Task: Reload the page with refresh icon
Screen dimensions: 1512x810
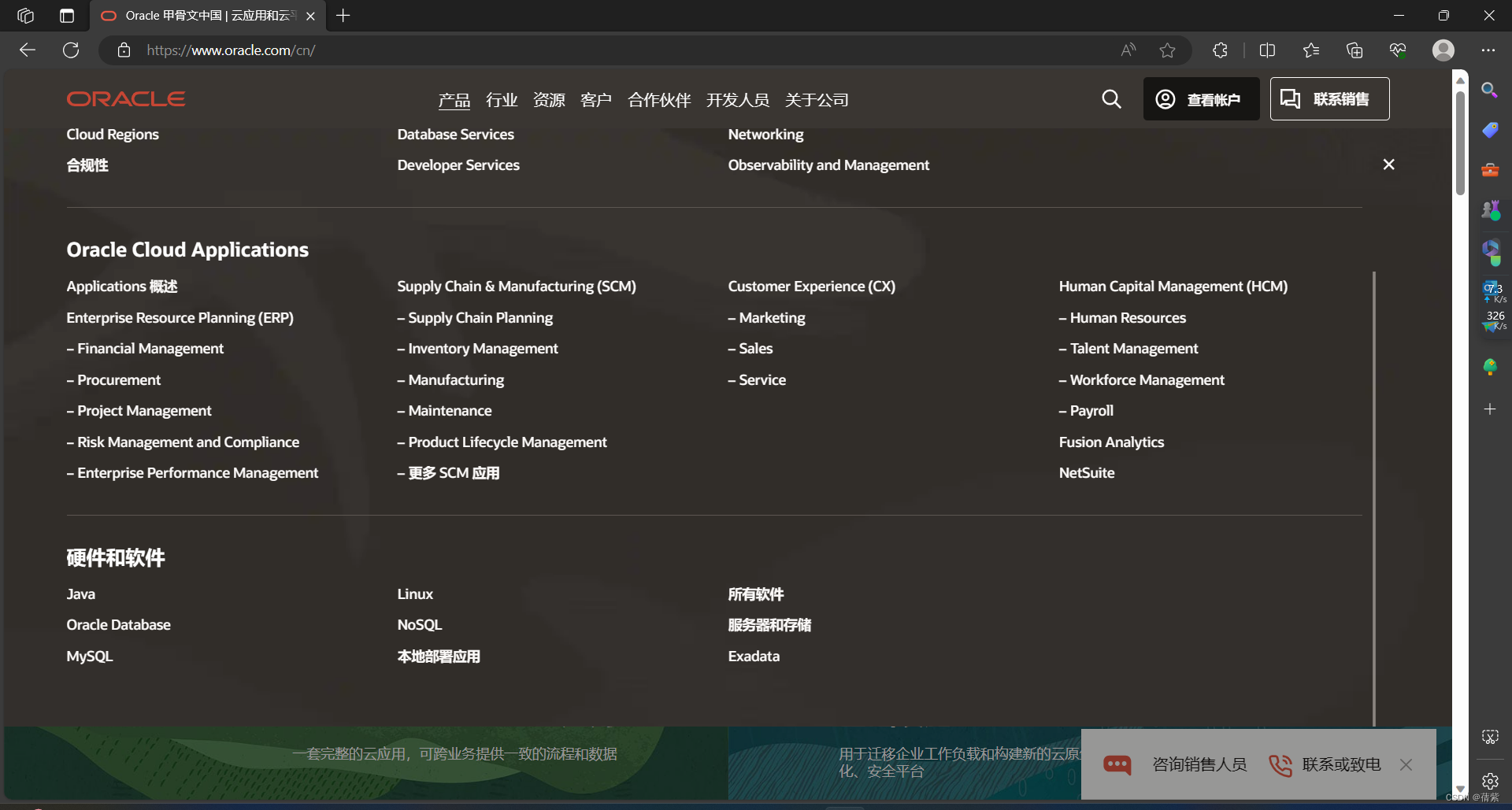Action: coord(71,50)
